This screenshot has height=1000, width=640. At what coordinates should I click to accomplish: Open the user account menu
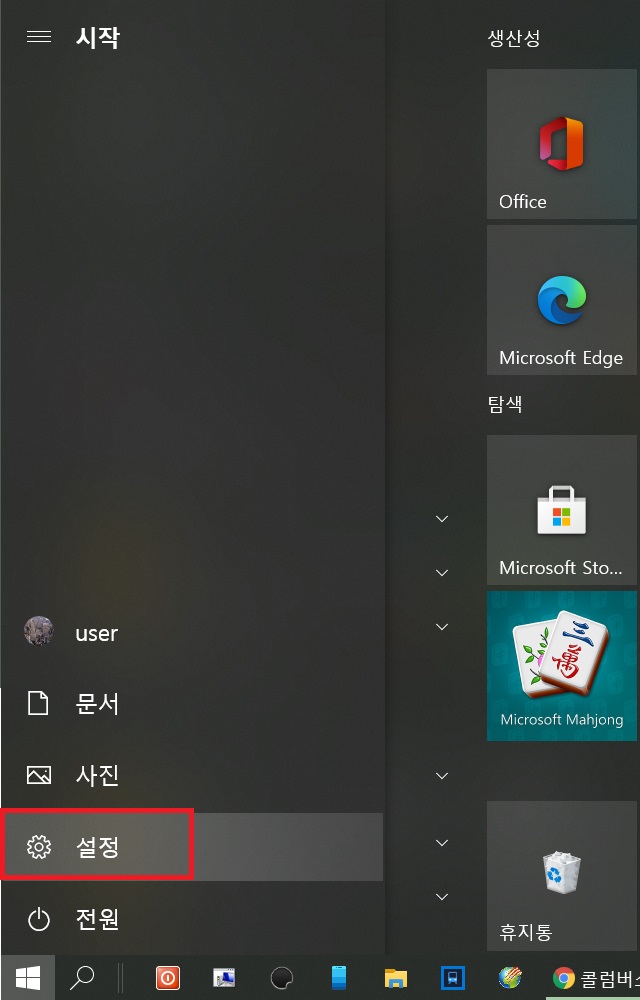[x=192, y=631]
